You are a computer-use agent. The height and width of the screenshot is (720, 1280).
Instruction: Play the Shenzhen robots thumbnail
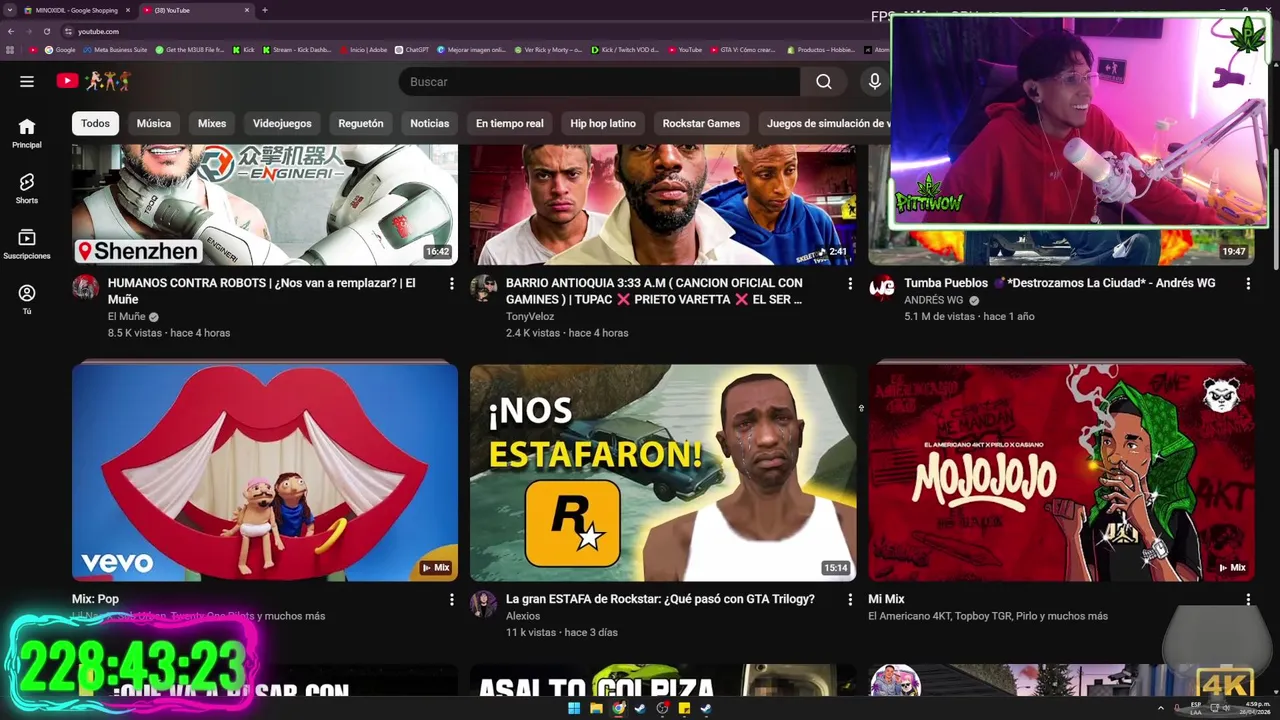[265, 204]
